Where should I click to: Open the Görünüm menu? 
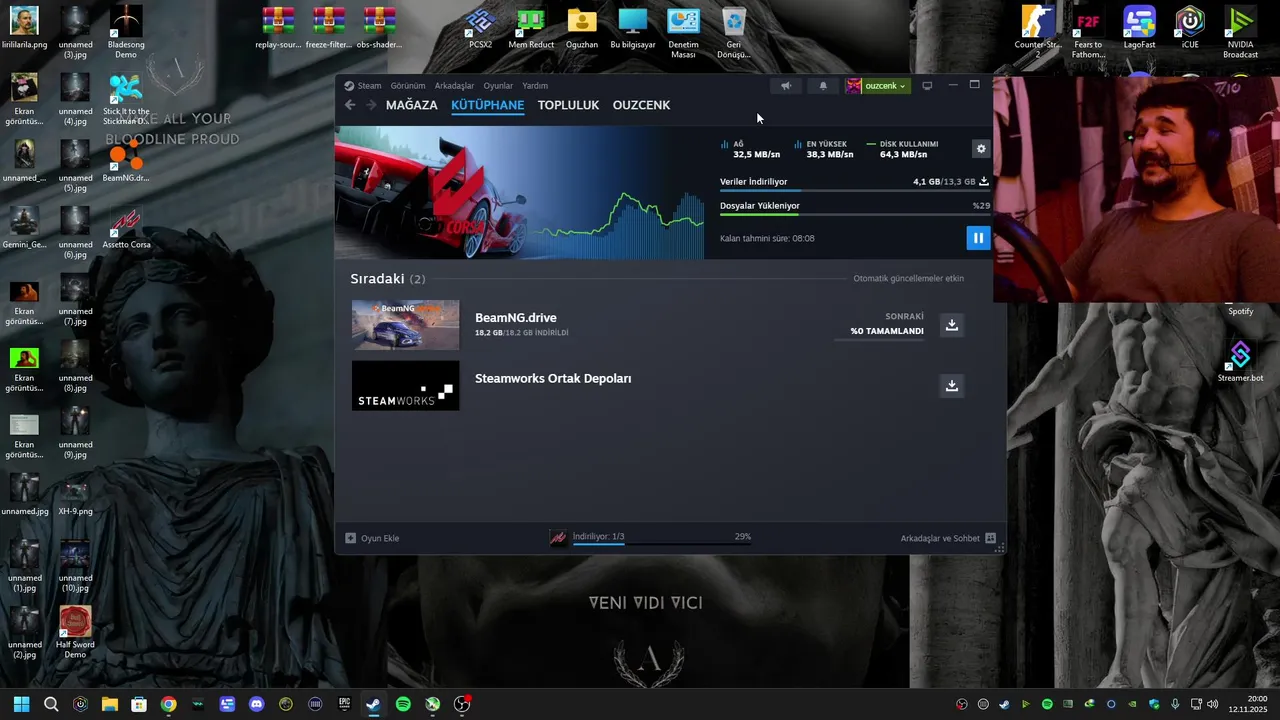pyautogui.click(x=408, y=86)
